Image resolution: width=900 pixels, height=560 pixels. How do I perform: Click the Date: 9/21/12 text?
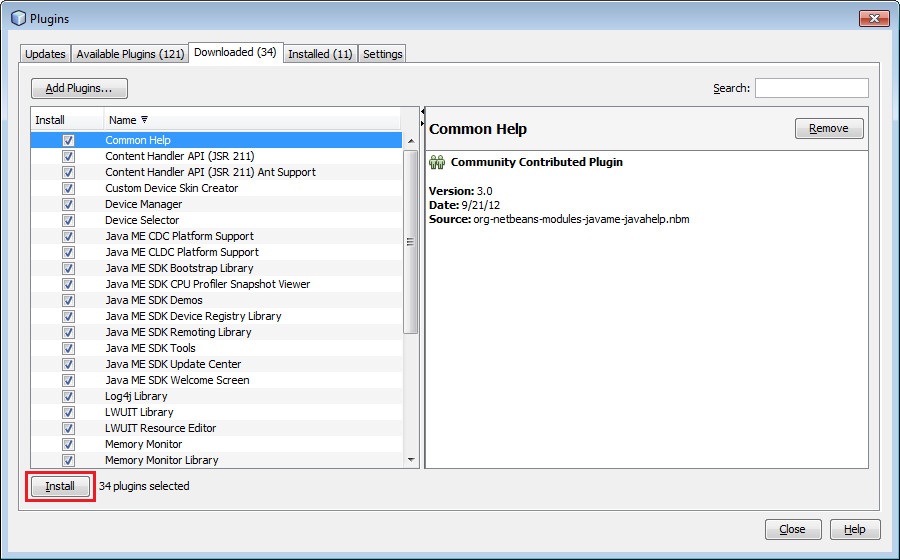click(x=464, y=205)
